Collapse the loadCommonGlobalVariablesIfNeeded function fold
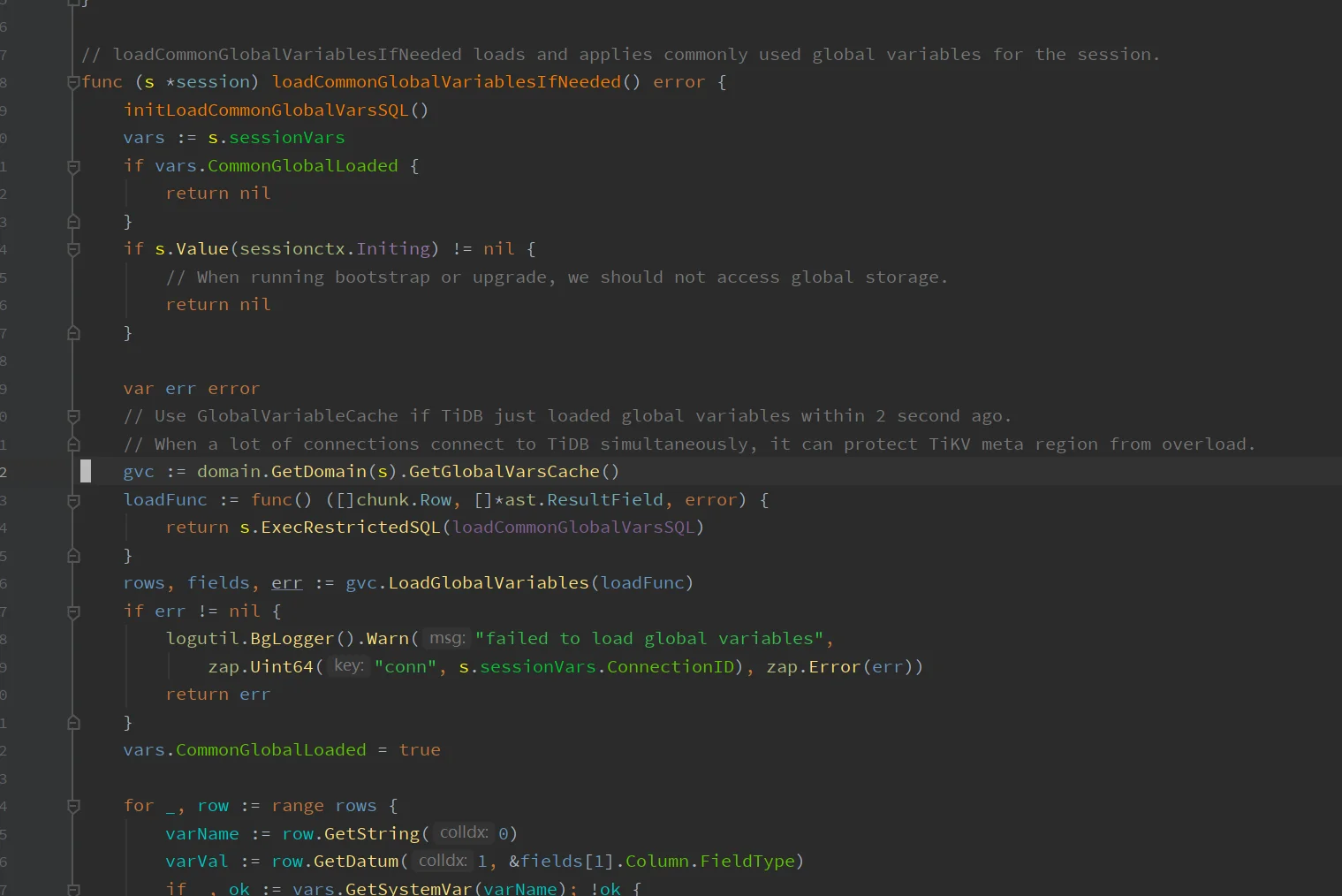Image resolution: width=1342 pixels, height=896 pixels. click(x=73, y=83)
